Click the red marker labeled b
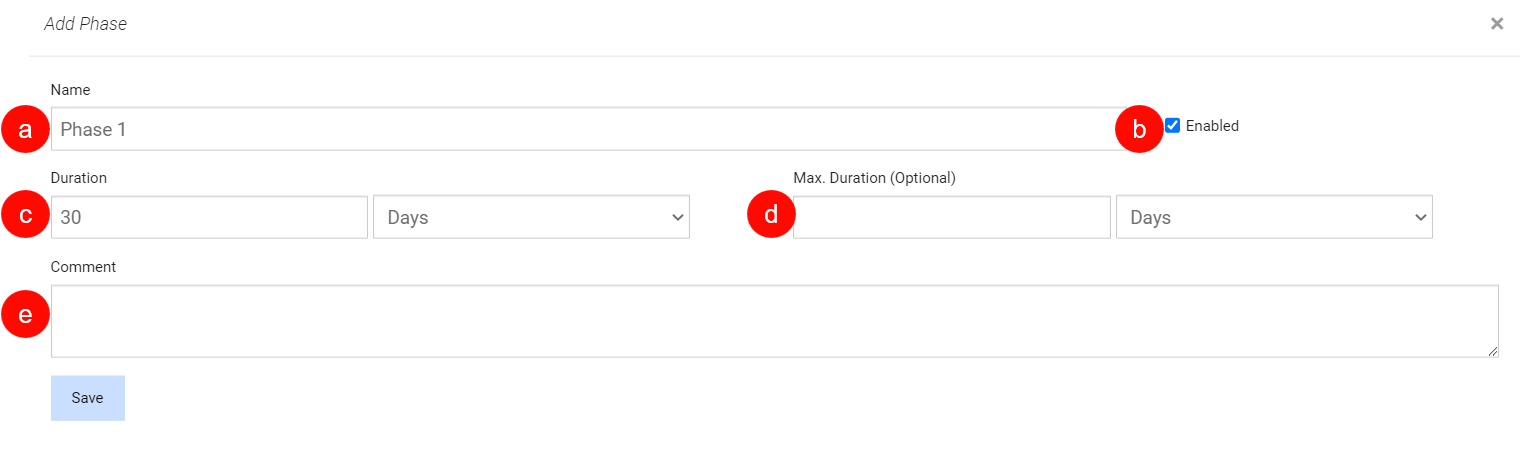The image size is (1520, 459). [1139, 129]
